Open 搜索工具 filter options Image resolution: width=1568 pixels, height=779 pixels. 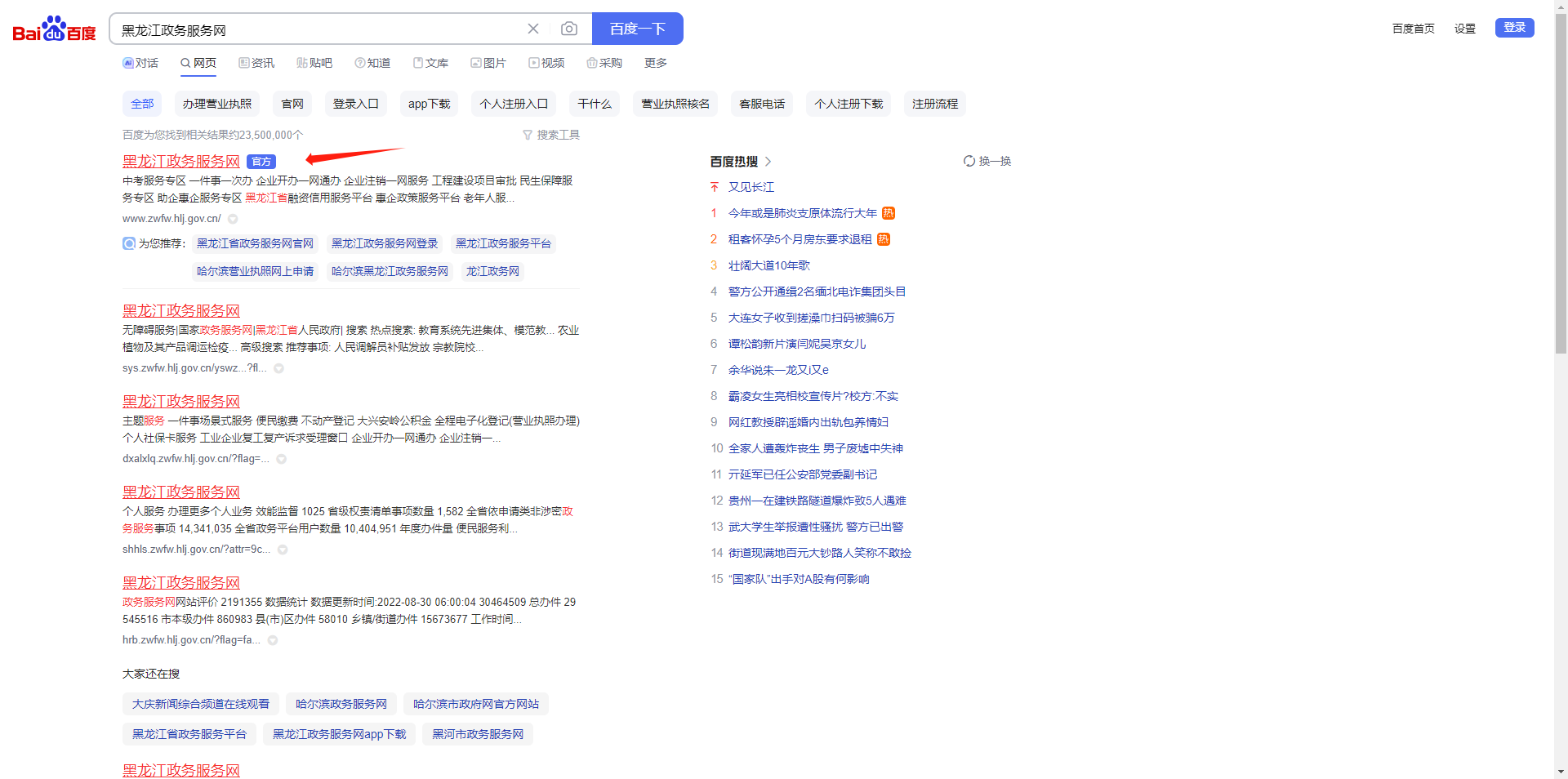(551, 135)
